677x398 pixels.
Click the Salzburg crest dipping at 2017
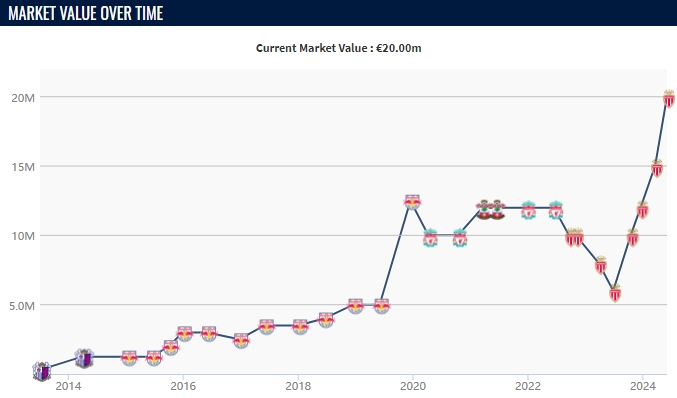pos(241,340)
